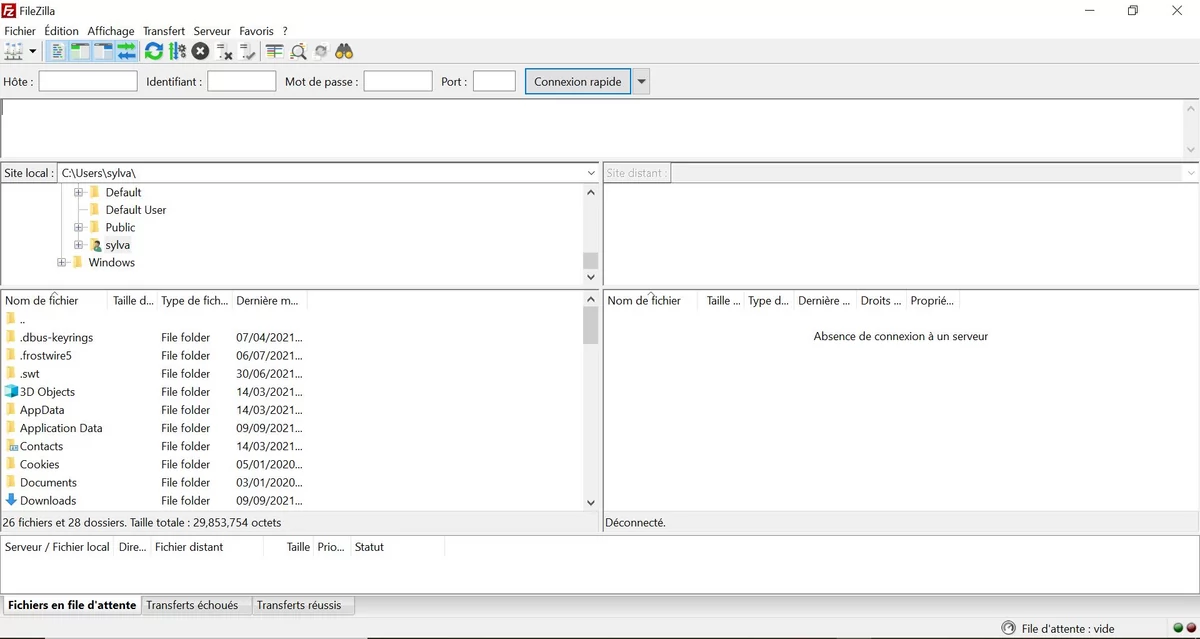Viewport: 1200px width, 639px height.
Task: Select the AppData folder
Action: pos(42,410)
